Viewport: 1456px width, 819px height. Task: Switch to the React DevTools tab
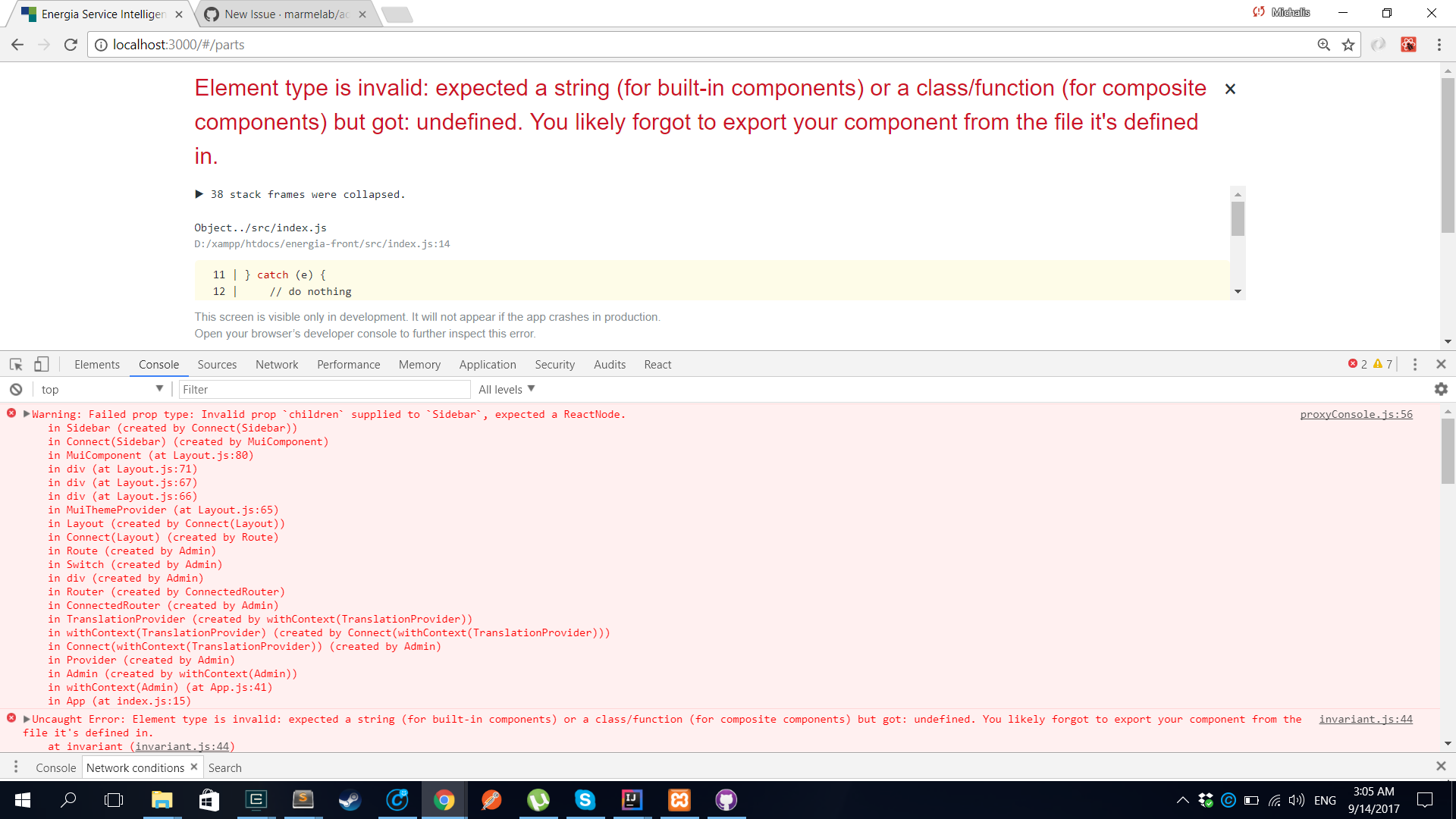point(657,364)
